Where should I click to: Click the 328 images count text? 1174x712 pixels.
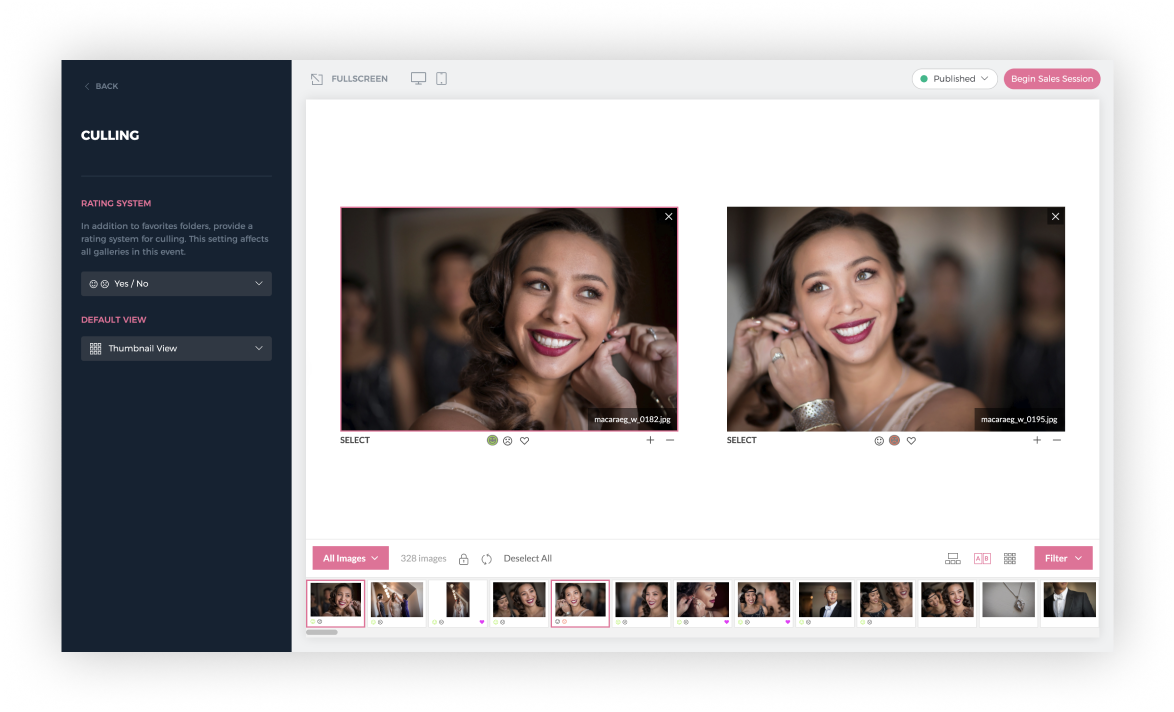pos(423,559)
